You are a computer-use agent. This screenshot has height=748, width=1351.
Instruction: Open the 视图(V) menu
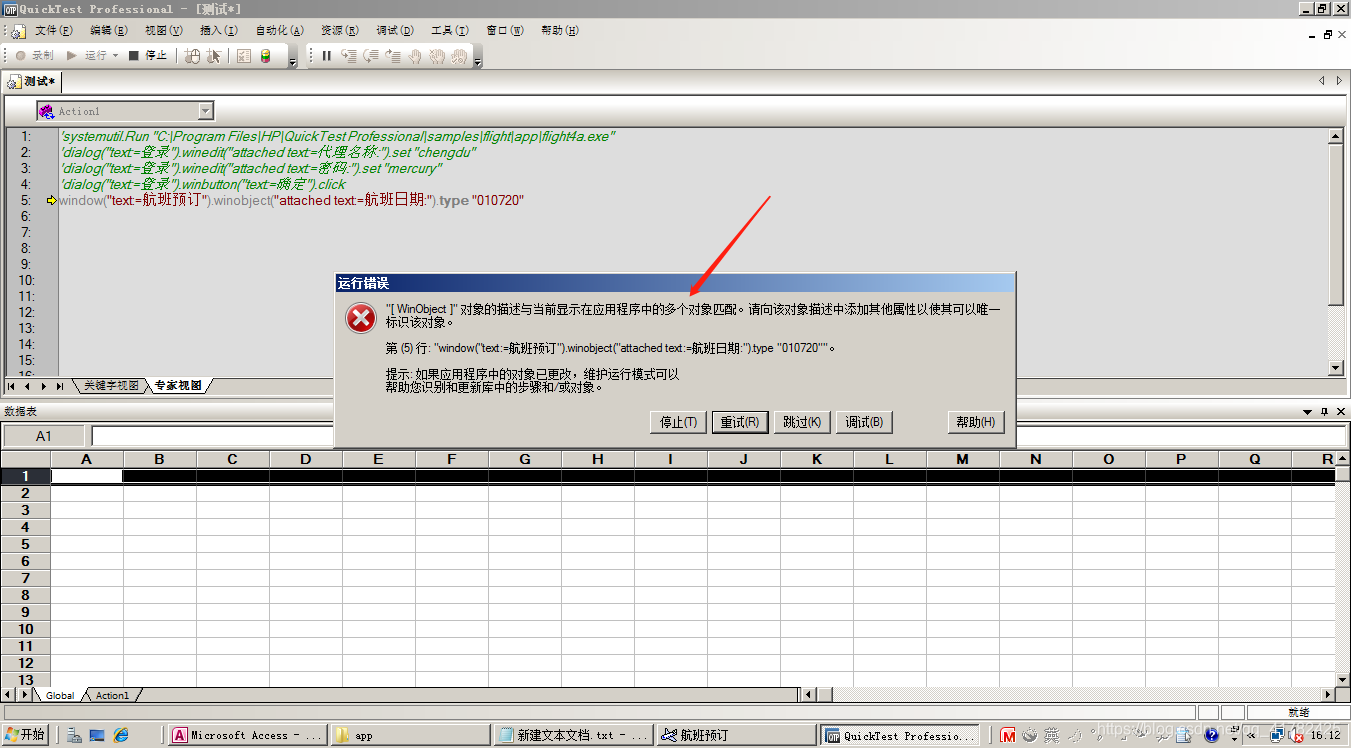pos(164,31)
